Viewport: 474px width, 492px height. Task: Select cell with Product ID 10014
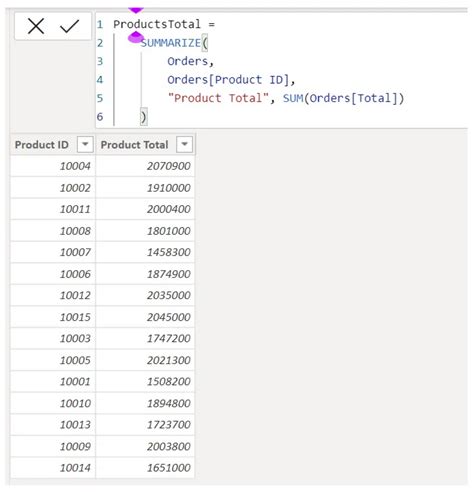tap(53, 468)
